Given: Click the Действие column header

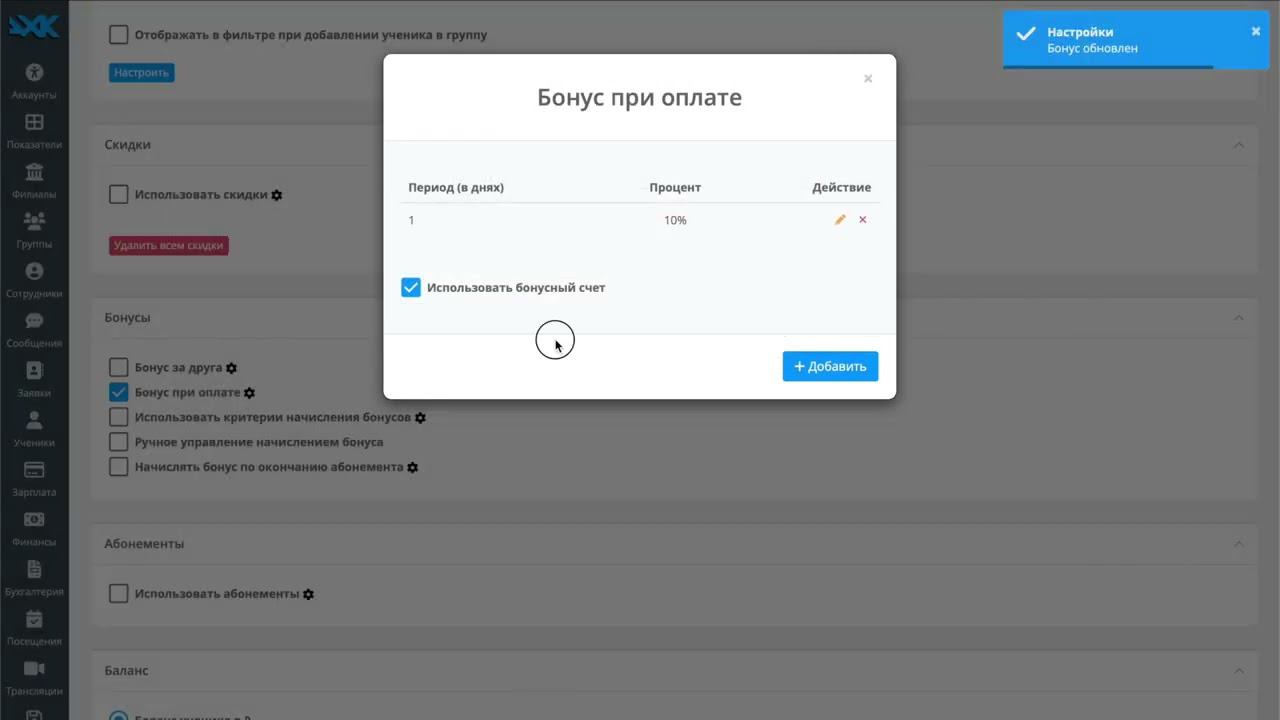Looking at the screenshot, I should point(841,187).
